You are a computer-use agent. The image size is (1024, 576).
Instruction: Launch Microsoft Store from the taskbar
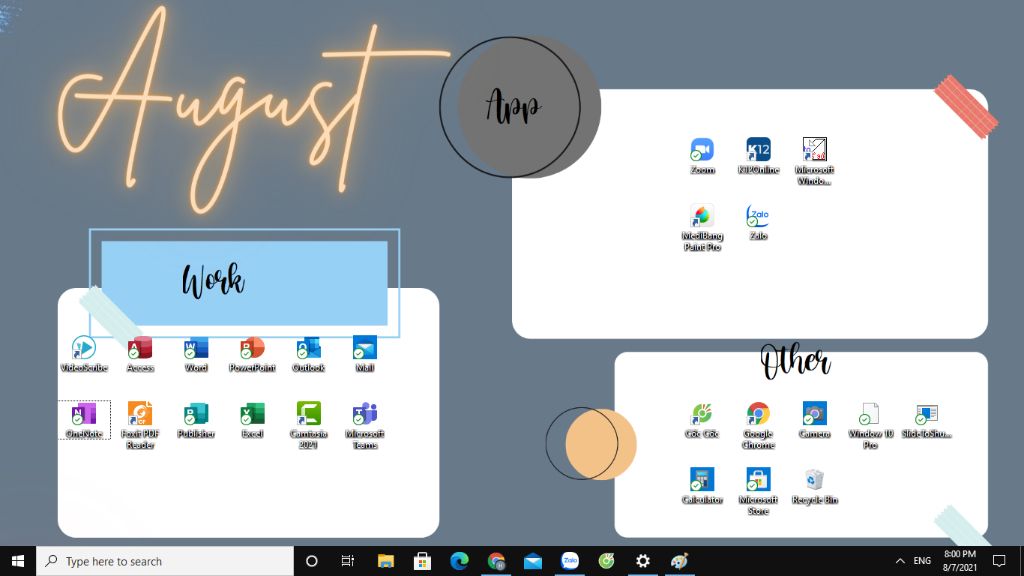(423, 561)
